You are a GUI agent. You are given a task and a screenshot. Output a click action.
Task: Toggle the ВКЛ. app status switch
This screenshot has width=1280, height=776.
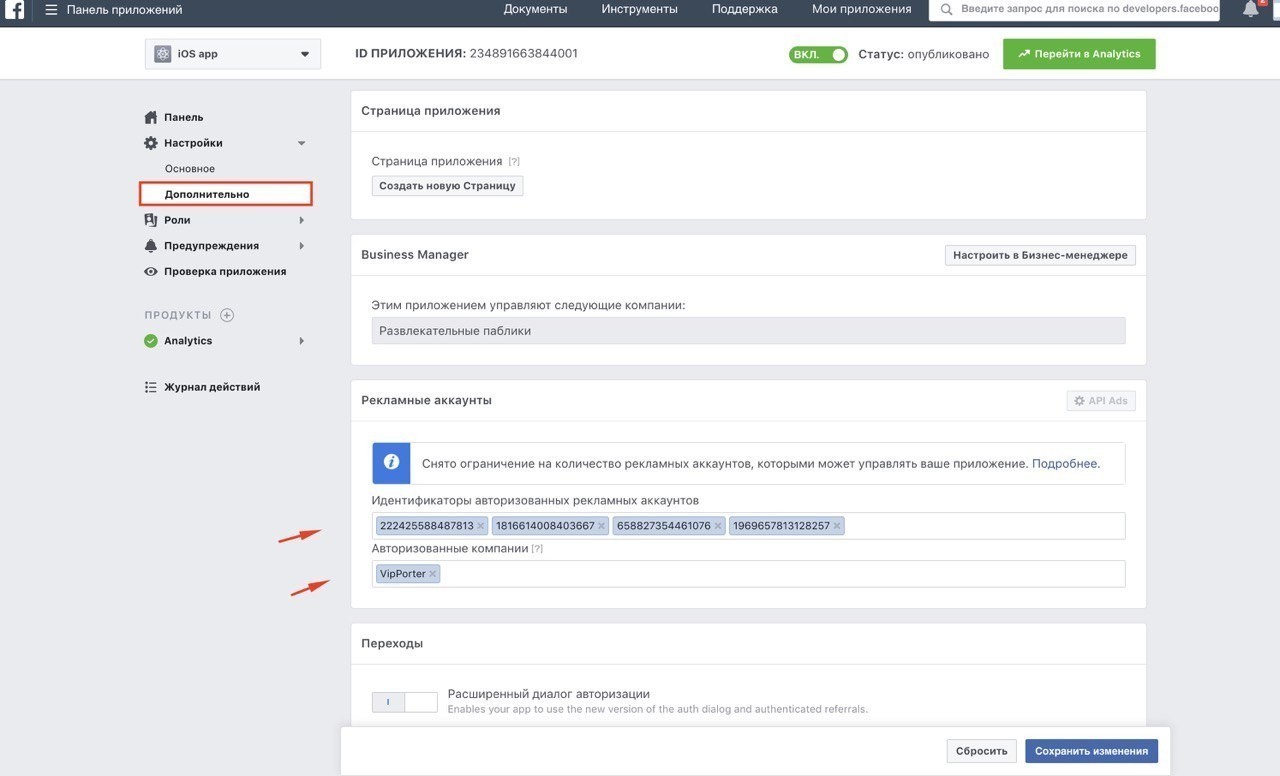pos(818,54)
